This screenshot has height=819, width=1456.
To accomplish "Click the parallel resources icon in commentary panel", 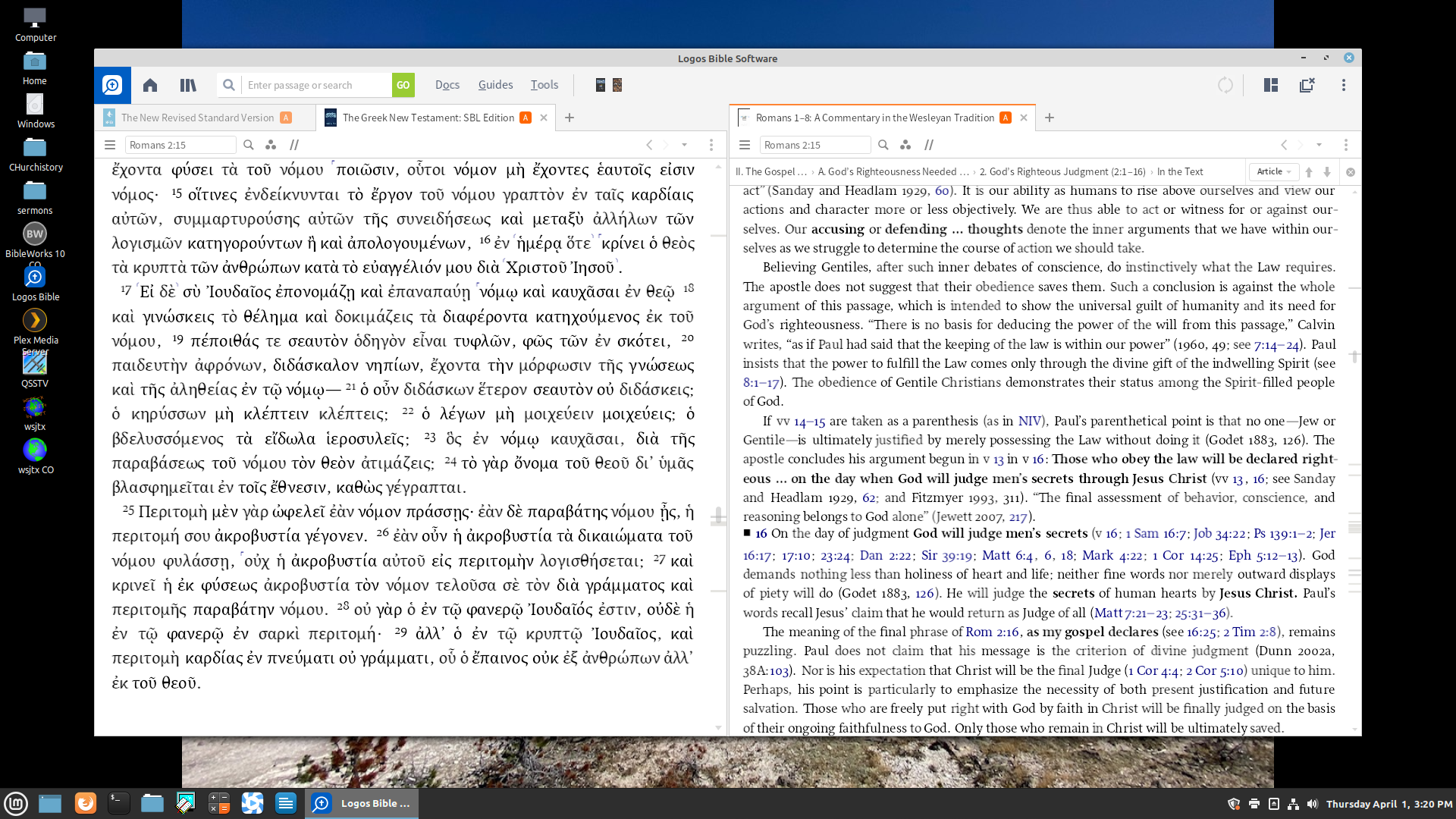I will (905, 145).
